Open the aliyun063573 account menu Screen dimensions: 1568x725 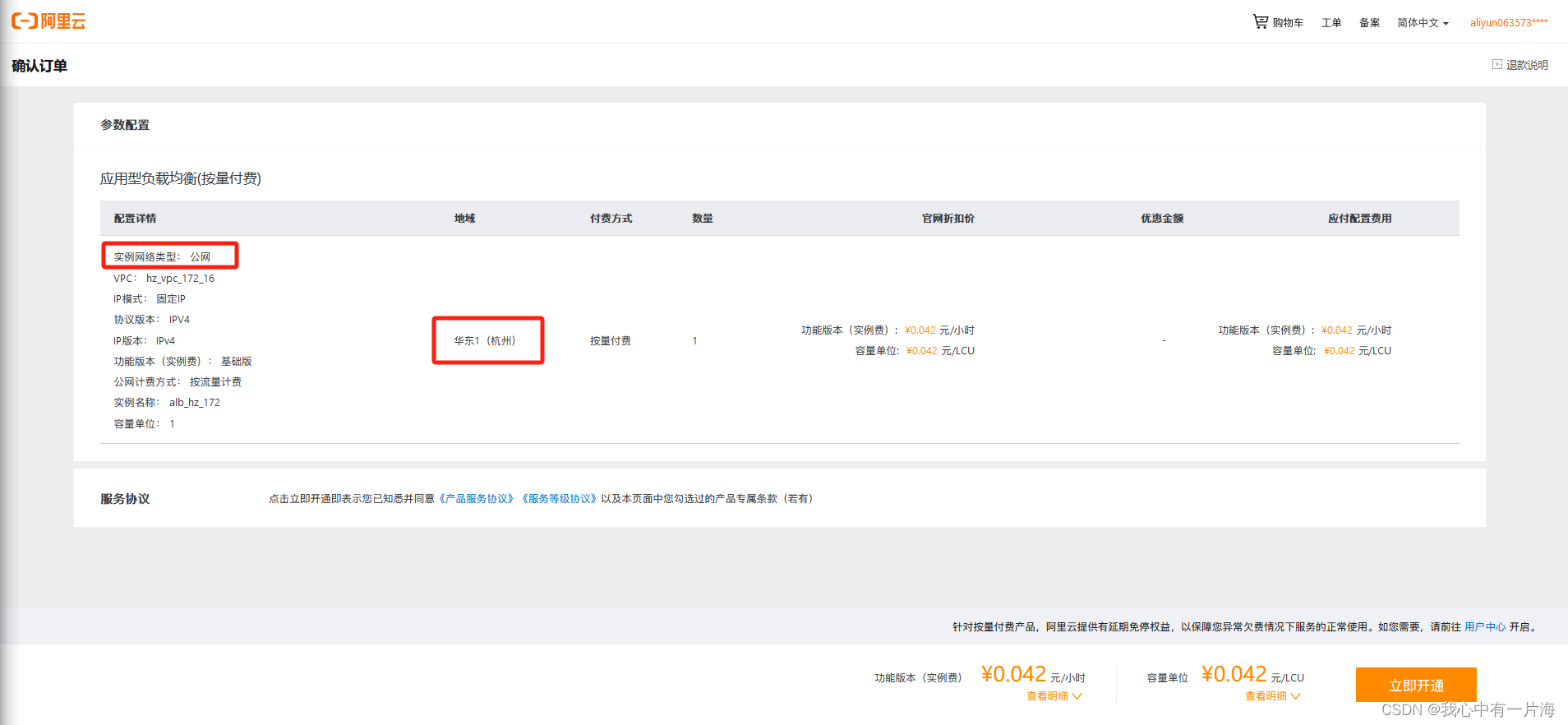1509,23
